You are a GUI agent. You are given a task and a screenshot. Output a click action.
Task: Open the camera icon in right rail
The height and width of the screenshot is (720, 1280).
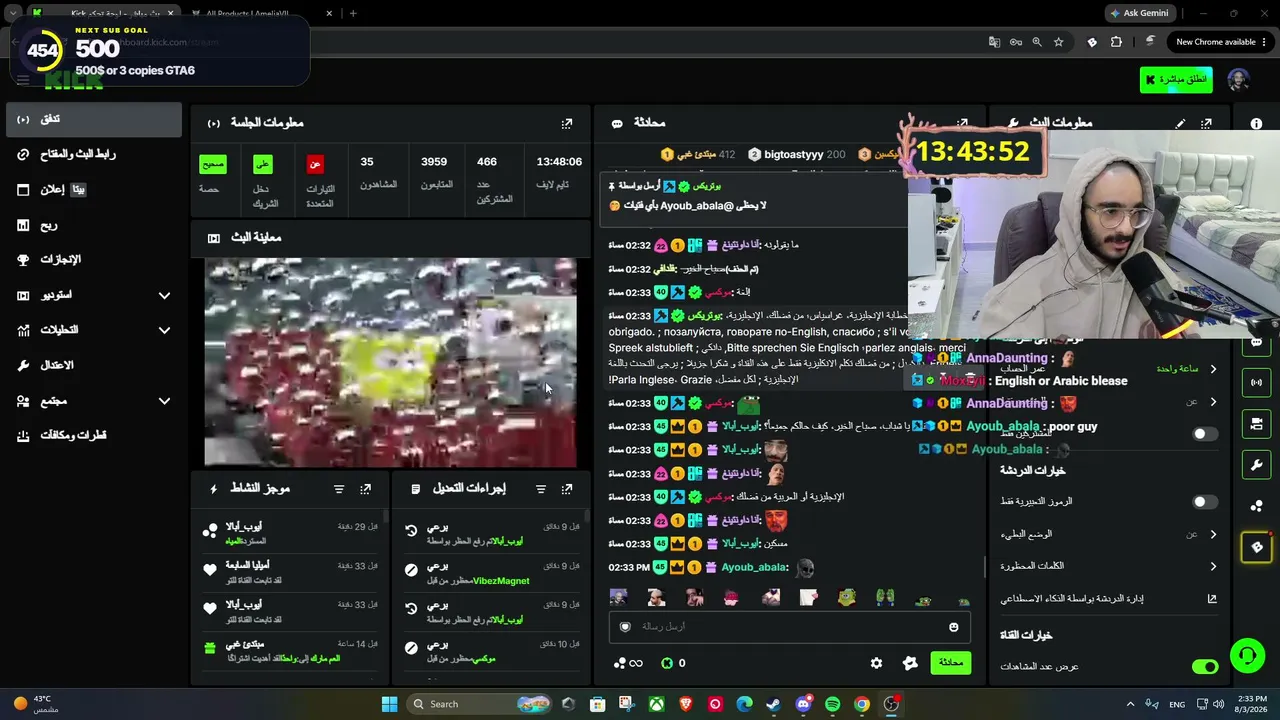1257,424
